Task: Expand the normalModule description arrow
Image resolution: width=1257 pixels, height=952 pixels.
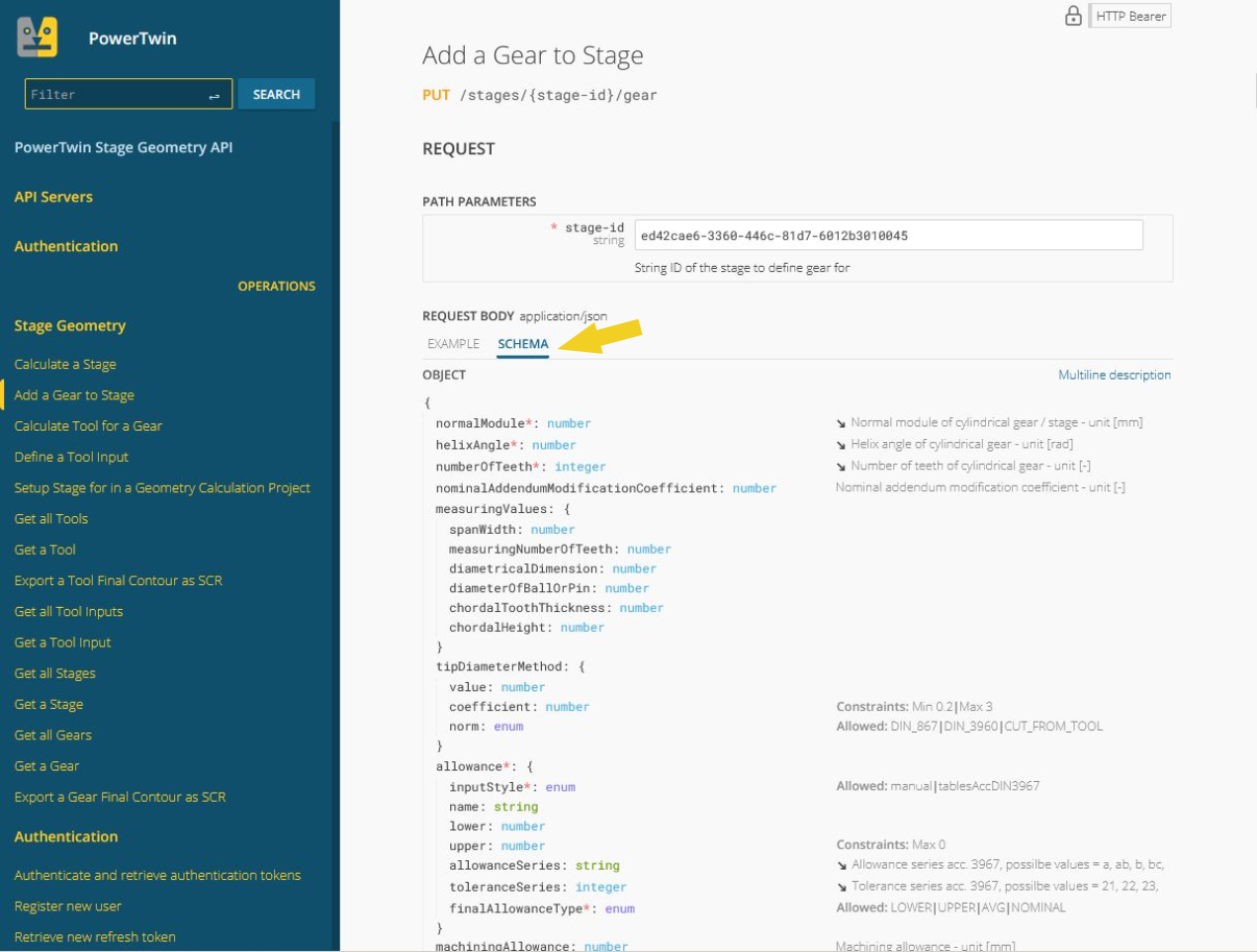Action: (x=841, y=423)
